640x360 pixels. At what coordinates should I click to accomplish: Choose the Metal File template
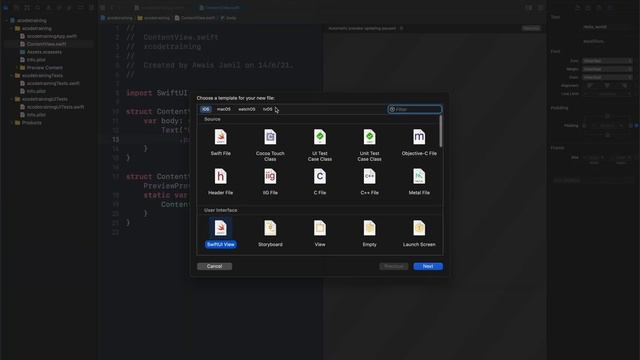point(419,182)
